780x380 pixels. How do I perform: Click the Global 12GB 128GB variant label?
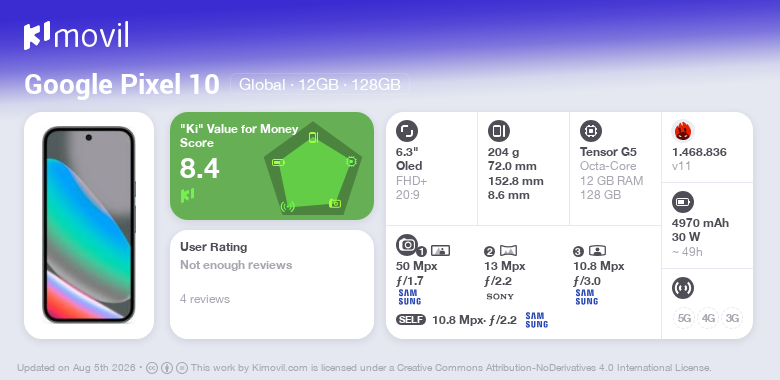pyautogui.click(x=320, y=85)
